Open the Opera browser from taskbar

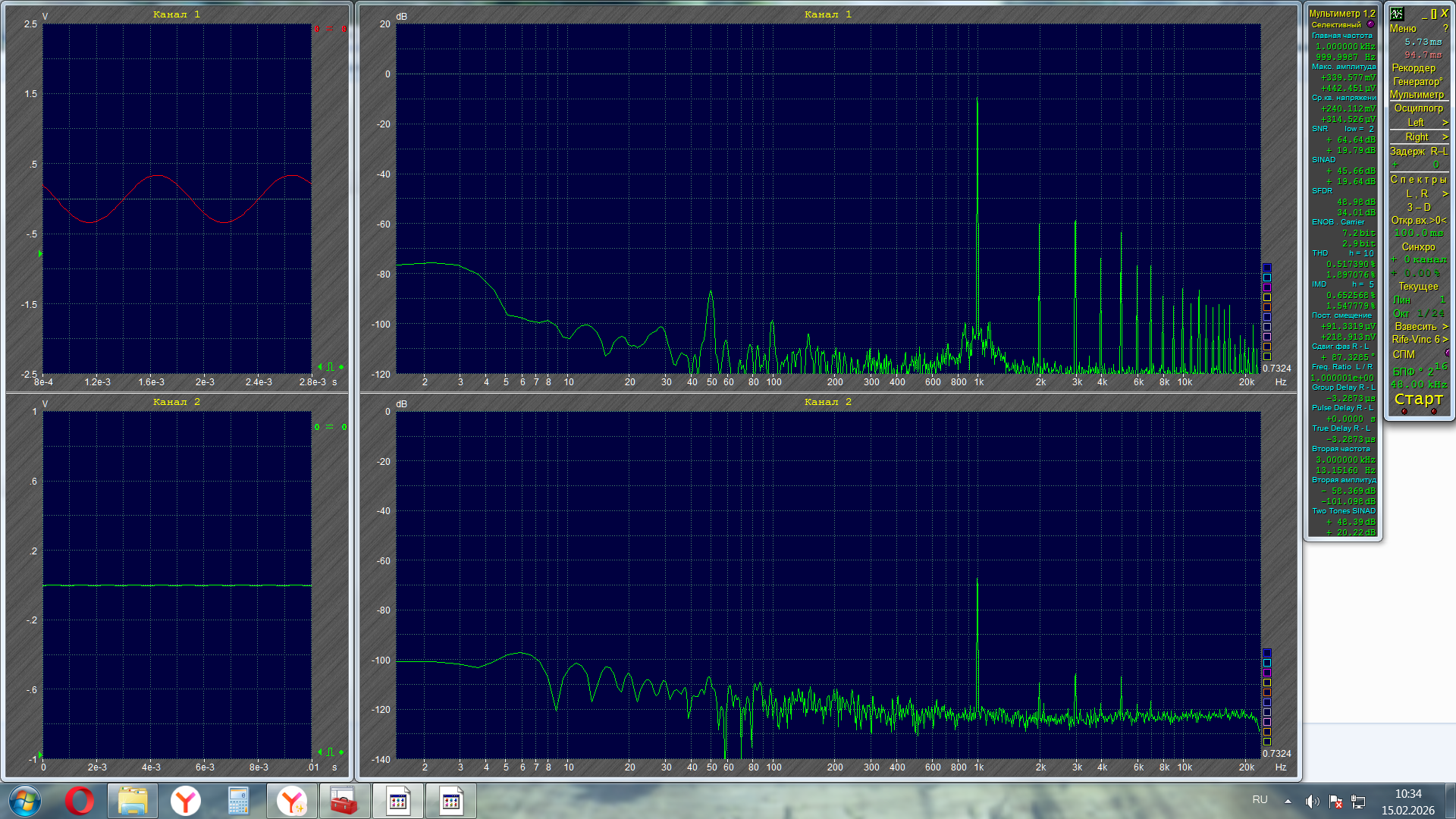click(x=79, y=801)
